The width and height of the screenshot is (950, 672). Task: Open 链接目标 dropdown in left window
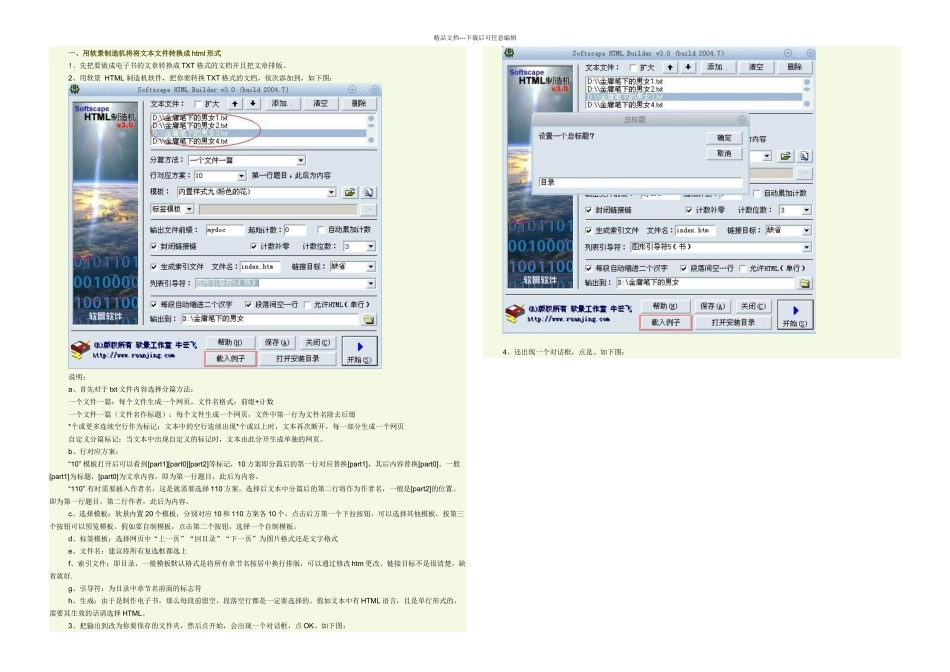(x=371, y=267)
